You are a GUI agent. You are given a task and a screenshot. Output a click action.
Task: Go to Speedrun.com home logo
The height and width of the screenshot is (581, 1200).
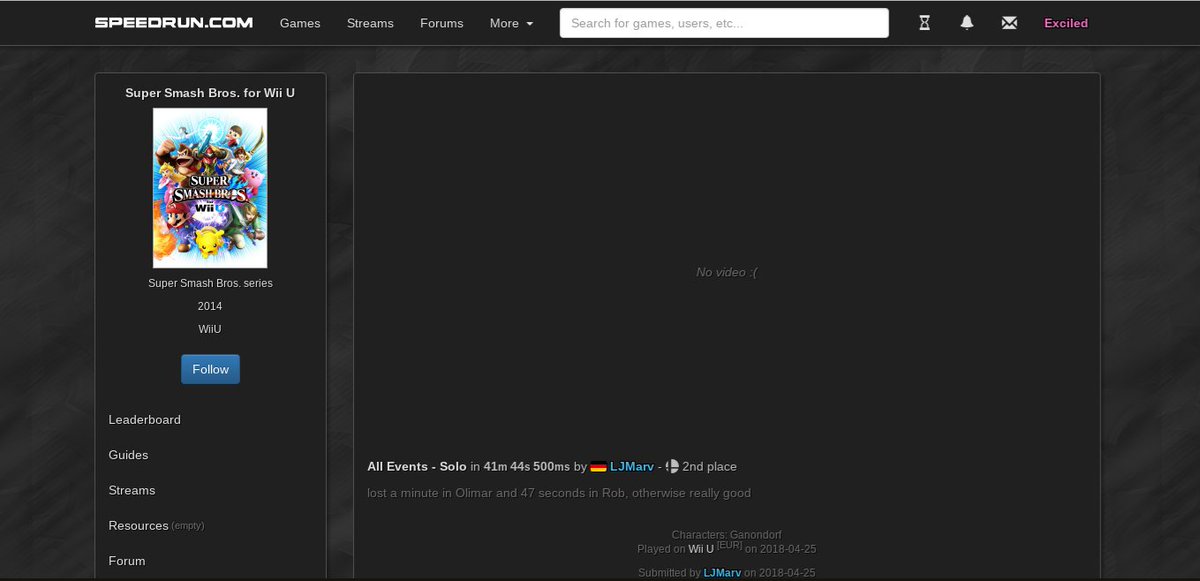(174, 23)
